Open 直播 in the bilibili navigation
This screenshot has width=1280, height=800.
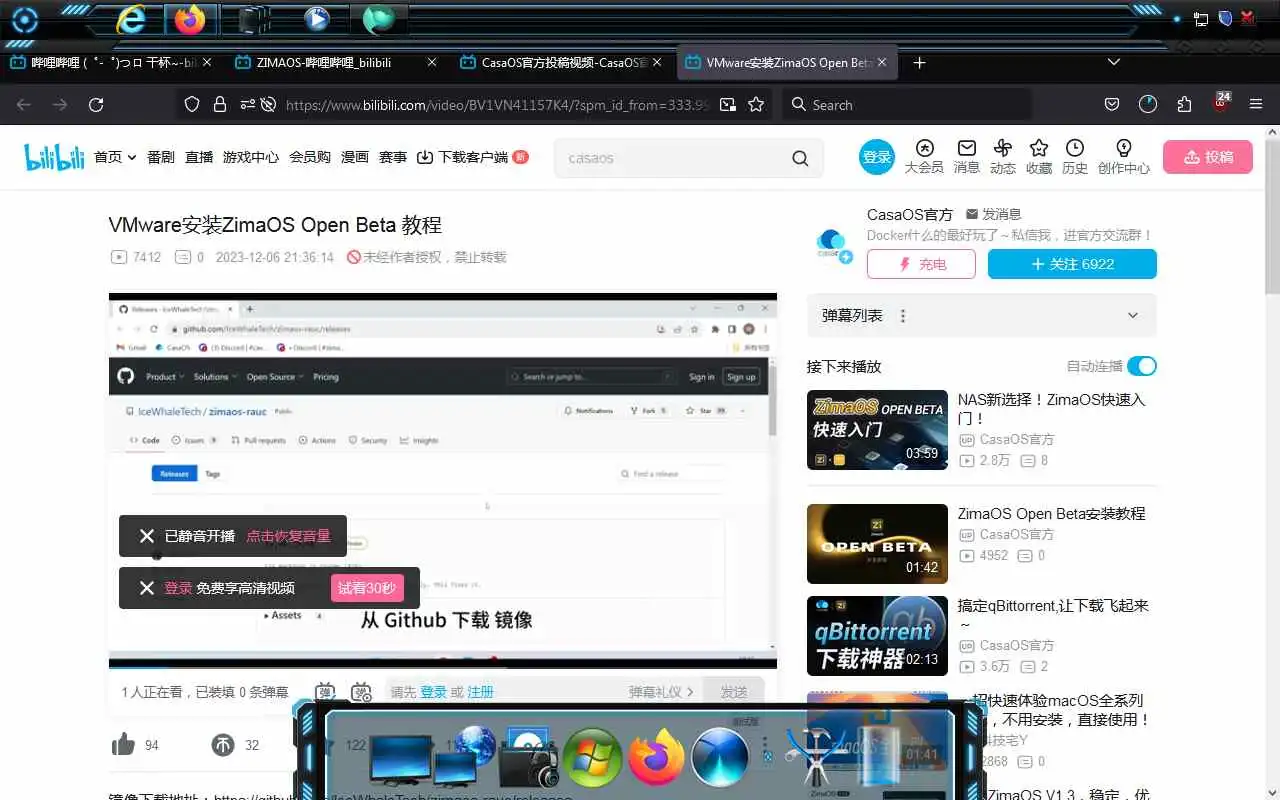click(x=199, y=157)
